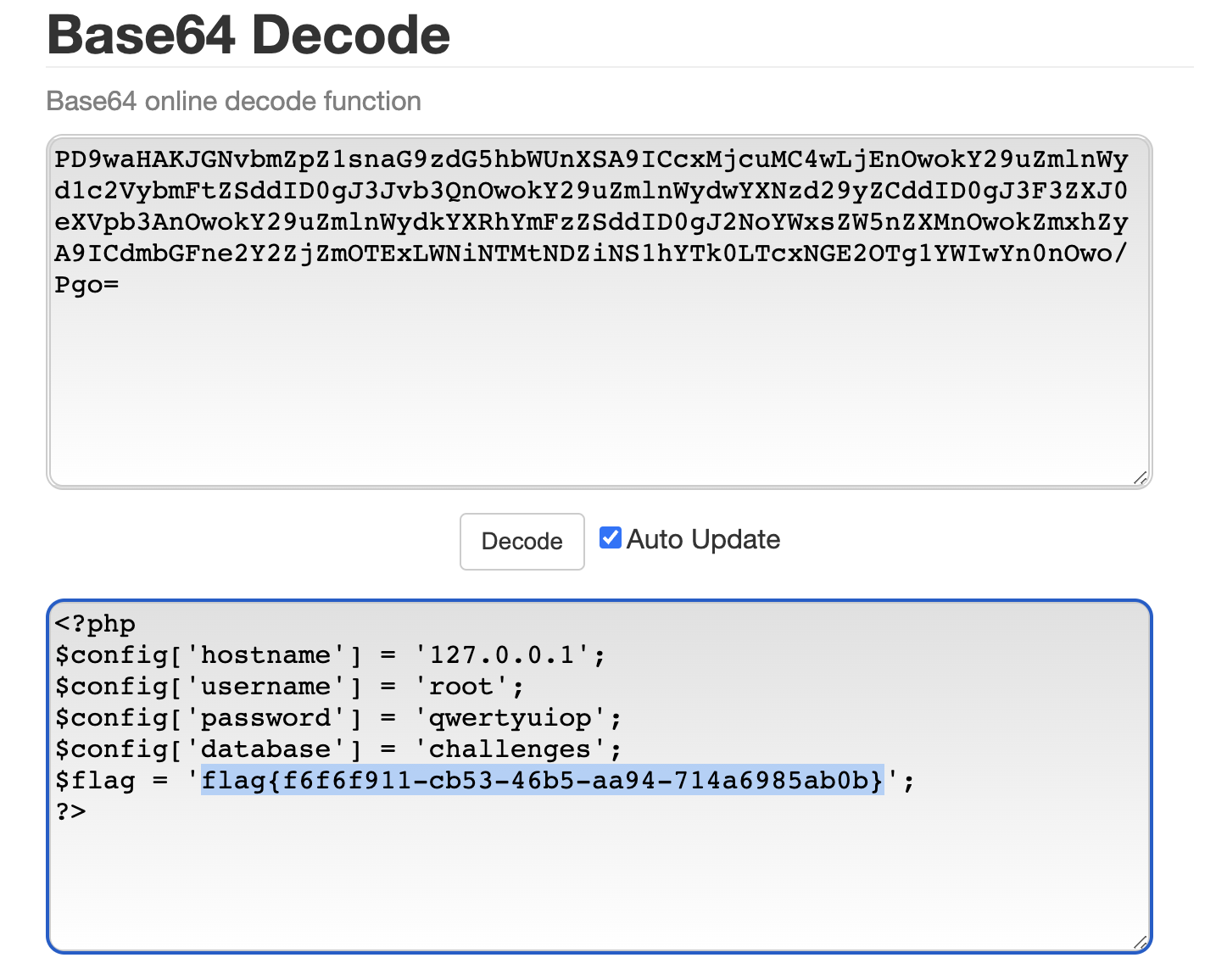1216x980 pixels.
Task: Click the 'Base64 online decode function' subtitle
Action: pyautogui.click(x=234, y=101)
